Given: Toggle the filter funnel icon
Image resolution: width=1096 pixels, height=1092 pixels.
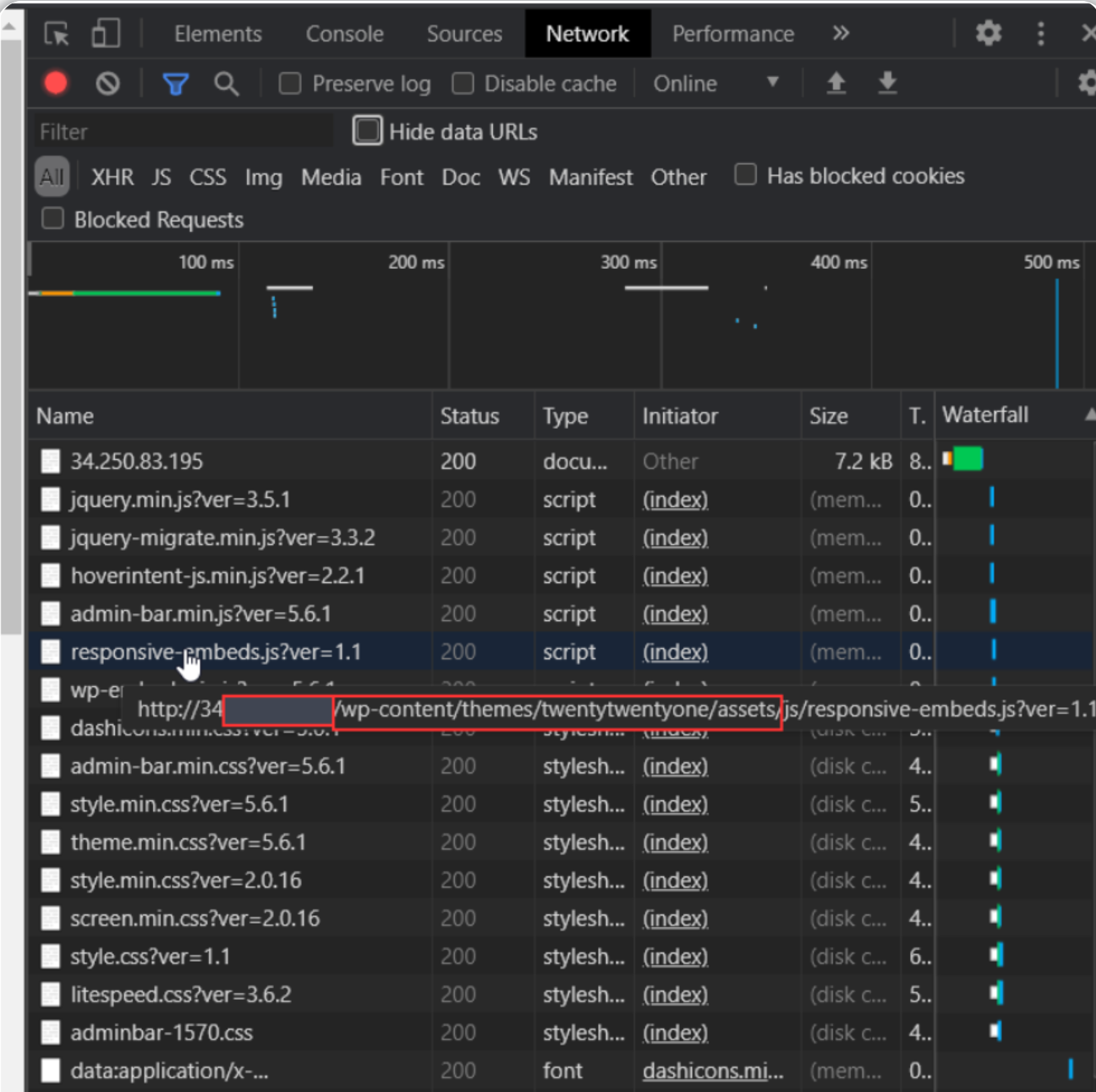Looking at the screenshot, I should point(175,84).
